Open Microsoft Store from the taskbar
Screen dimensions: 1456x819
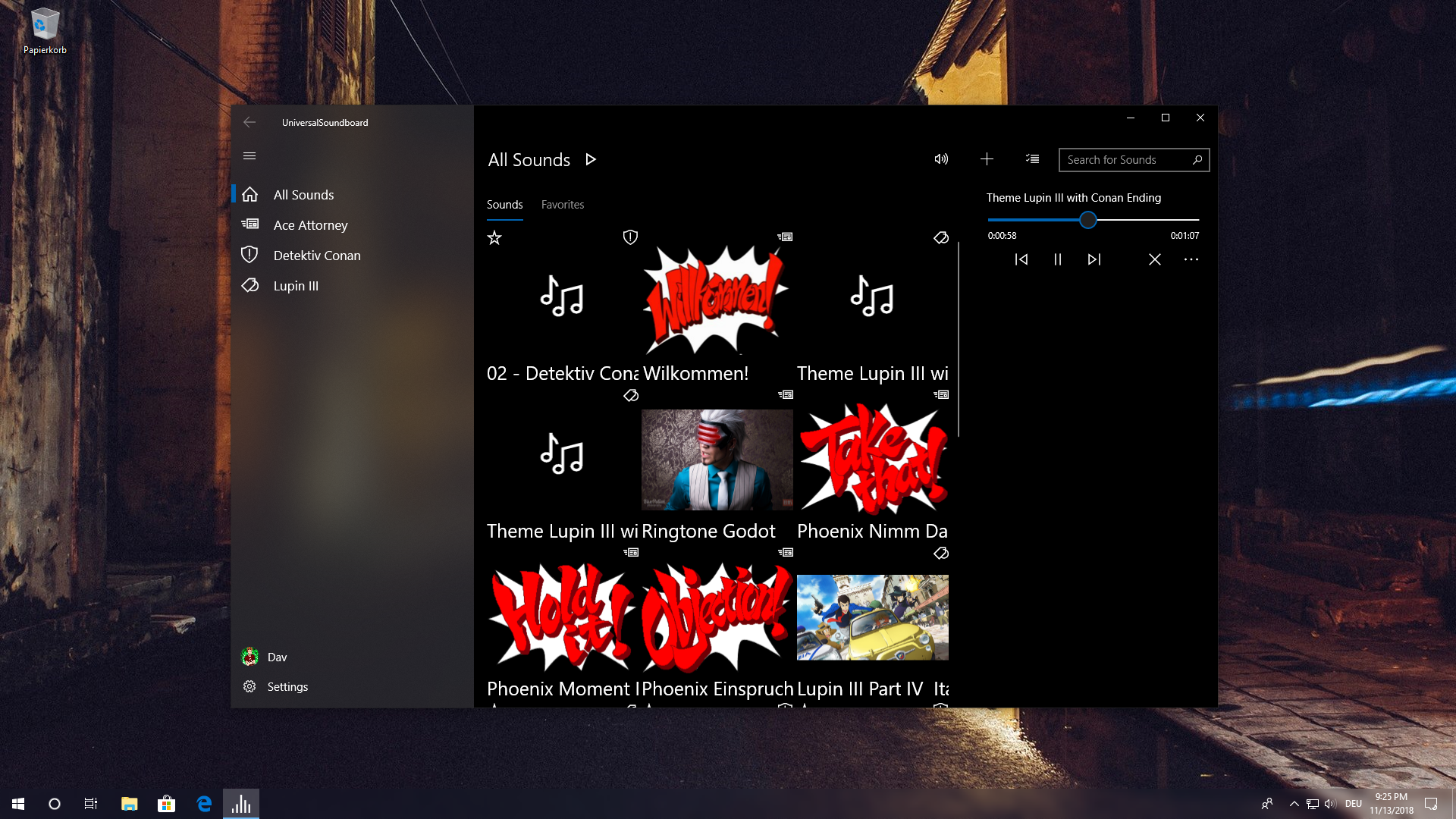(x=166, y=804)
